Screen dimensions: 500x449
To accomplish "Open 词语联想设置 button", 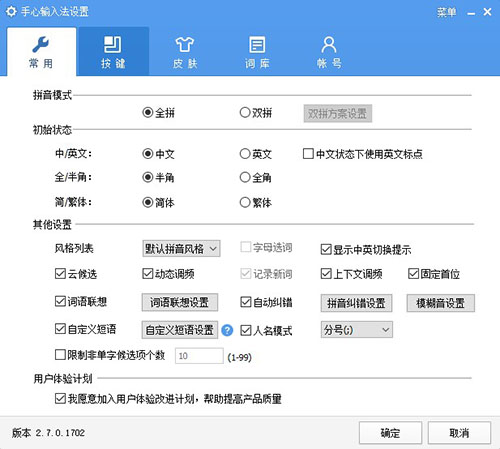I will (x=180, y=302).
